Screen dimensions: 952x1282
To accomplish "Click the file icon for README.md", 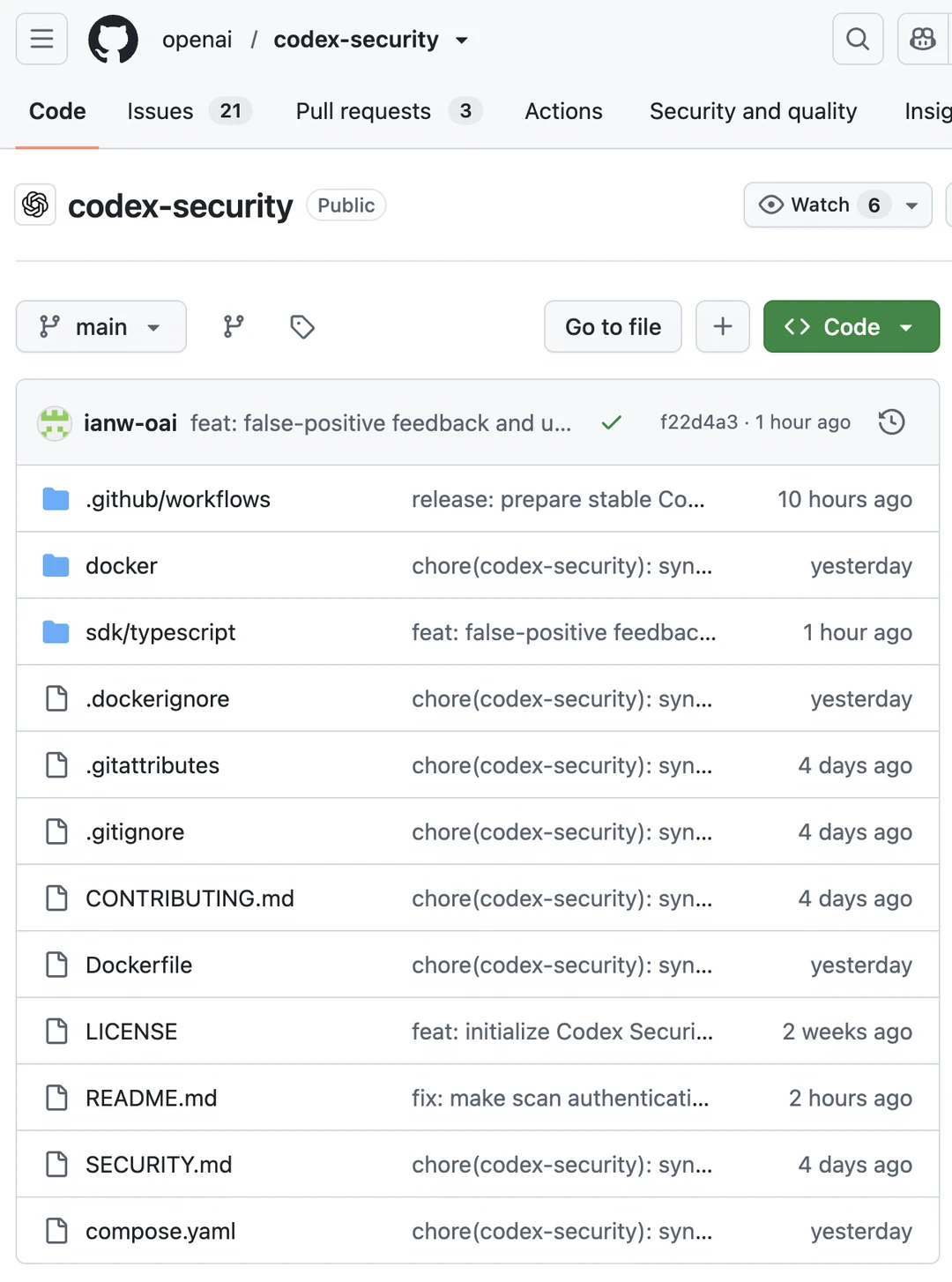I will (56, 1098).
